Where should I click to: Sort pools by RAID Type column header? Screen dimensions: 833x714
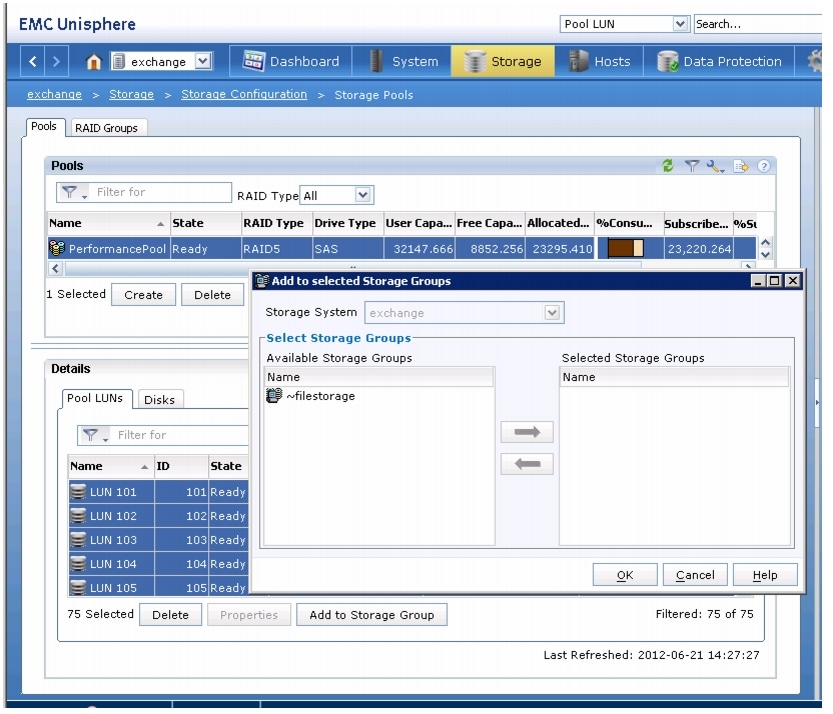pos(276,223)
